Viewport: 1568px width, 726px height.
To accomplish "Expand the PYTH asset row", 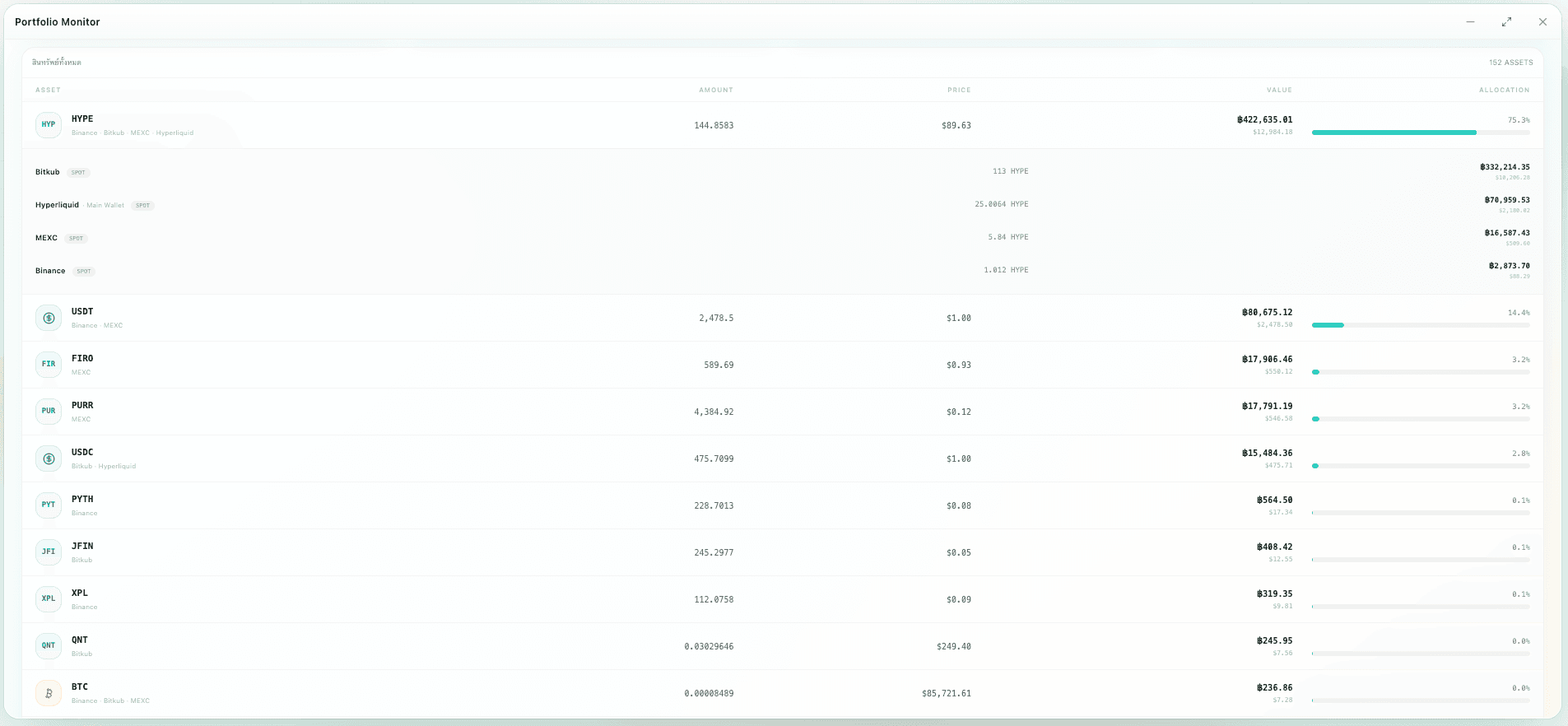I will tap(783, 505).
